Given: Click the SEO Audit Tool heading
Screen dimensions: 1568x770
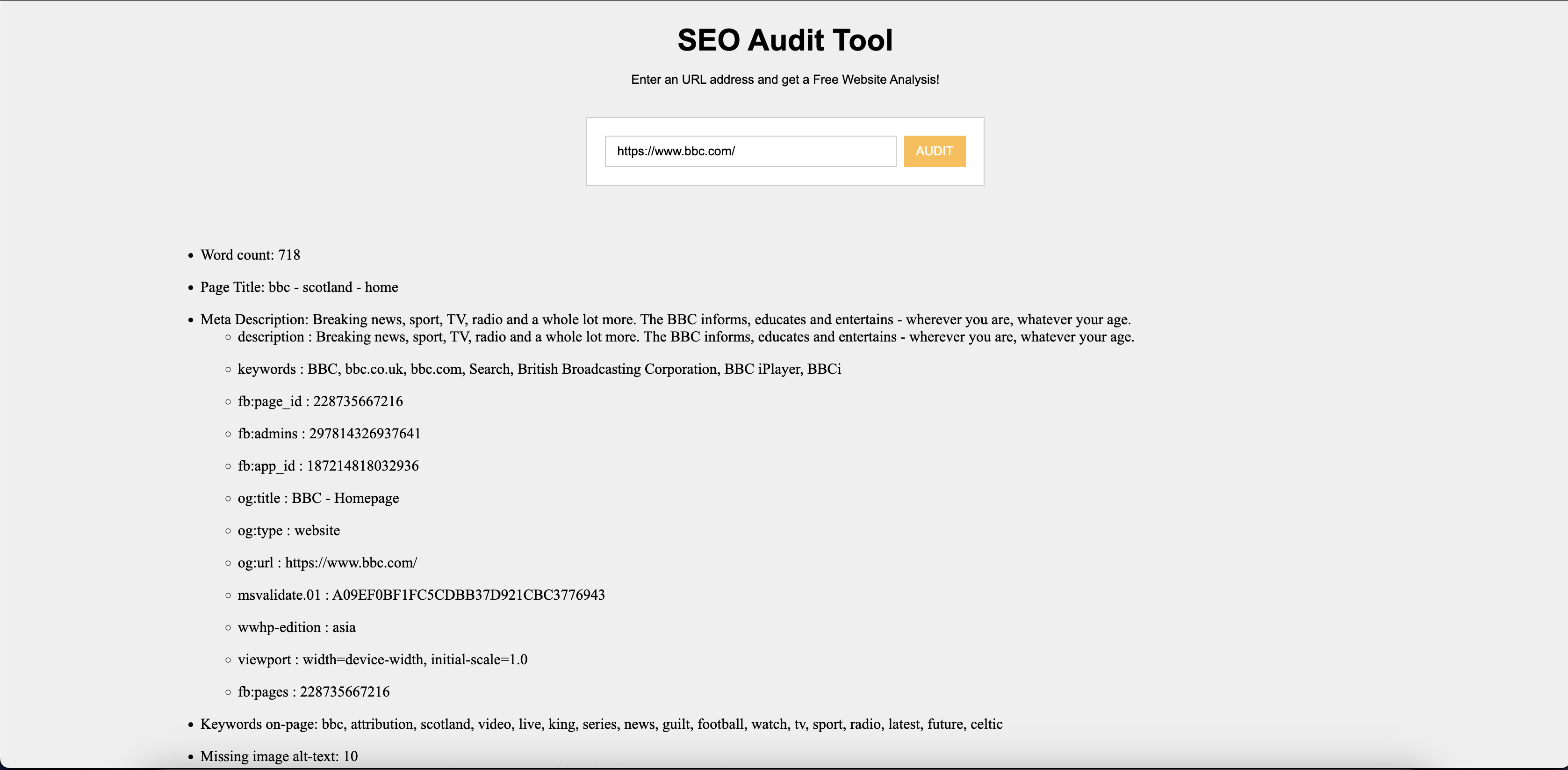Looking at the screenshot, I should click(x=784, y=40).
